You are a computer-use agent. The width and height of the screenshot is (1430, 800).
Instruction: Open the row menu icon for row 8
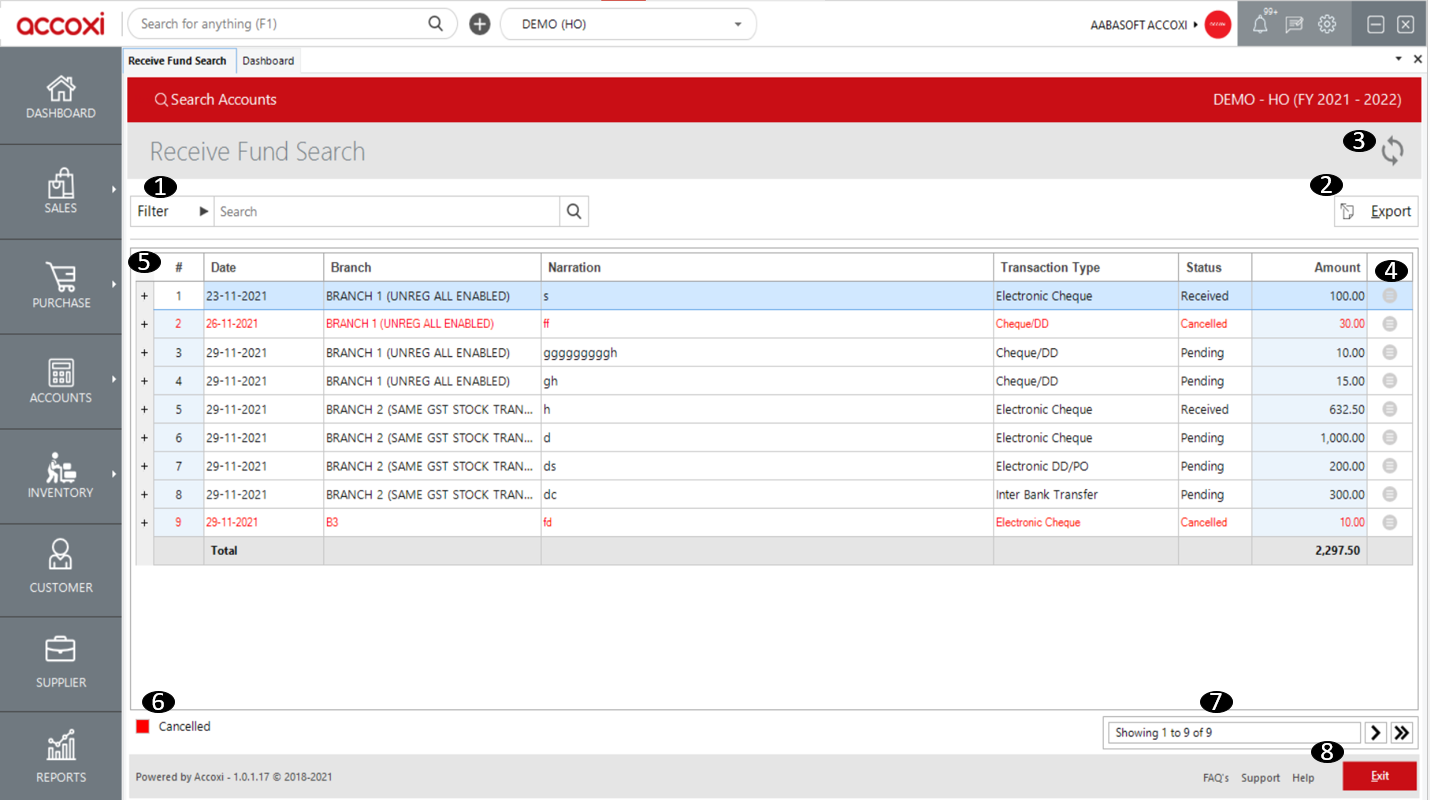tap(1389, 494)
